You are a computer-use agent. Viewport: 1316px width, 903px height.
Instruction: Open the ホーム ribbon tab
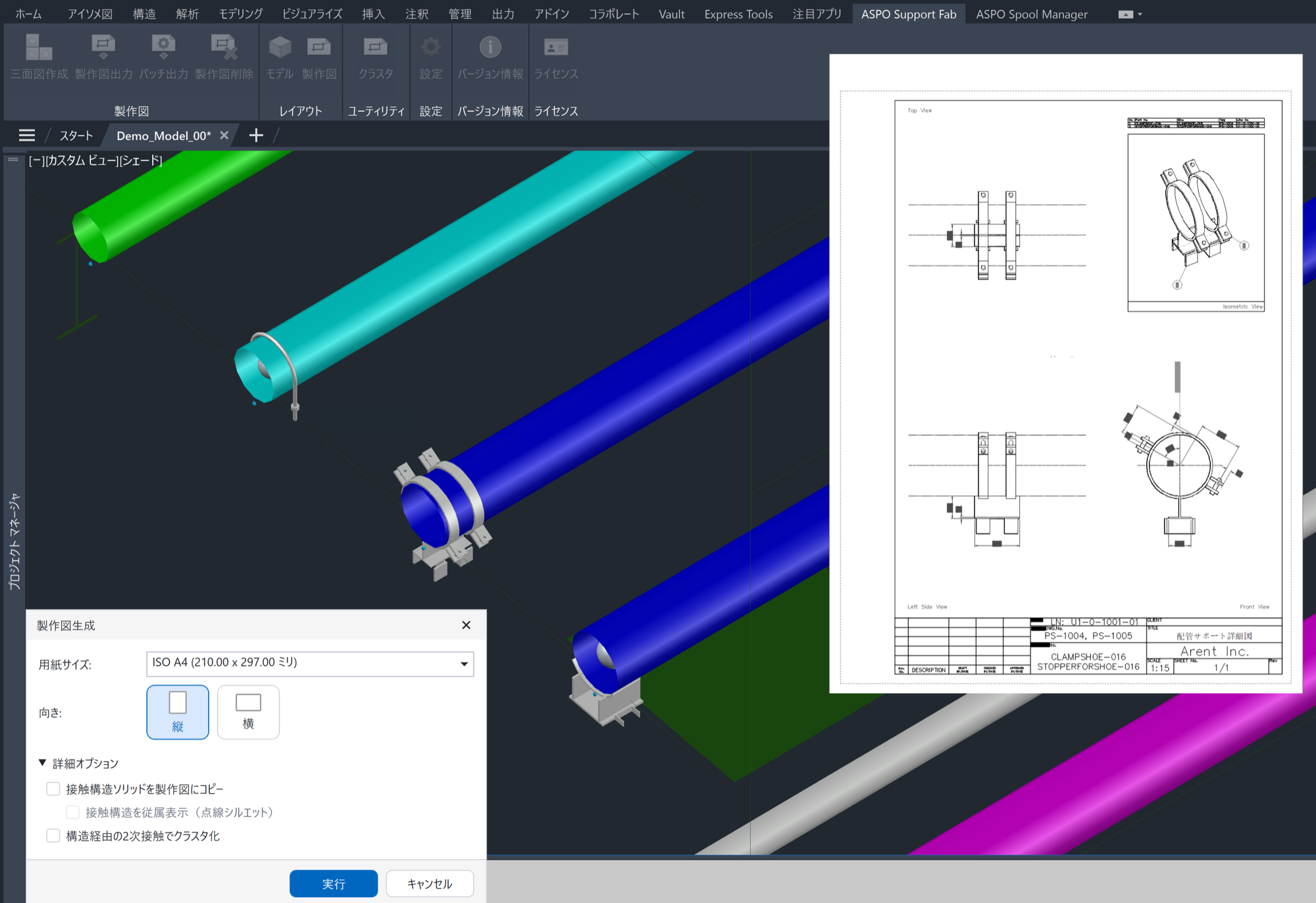click(x=28, y=14)
